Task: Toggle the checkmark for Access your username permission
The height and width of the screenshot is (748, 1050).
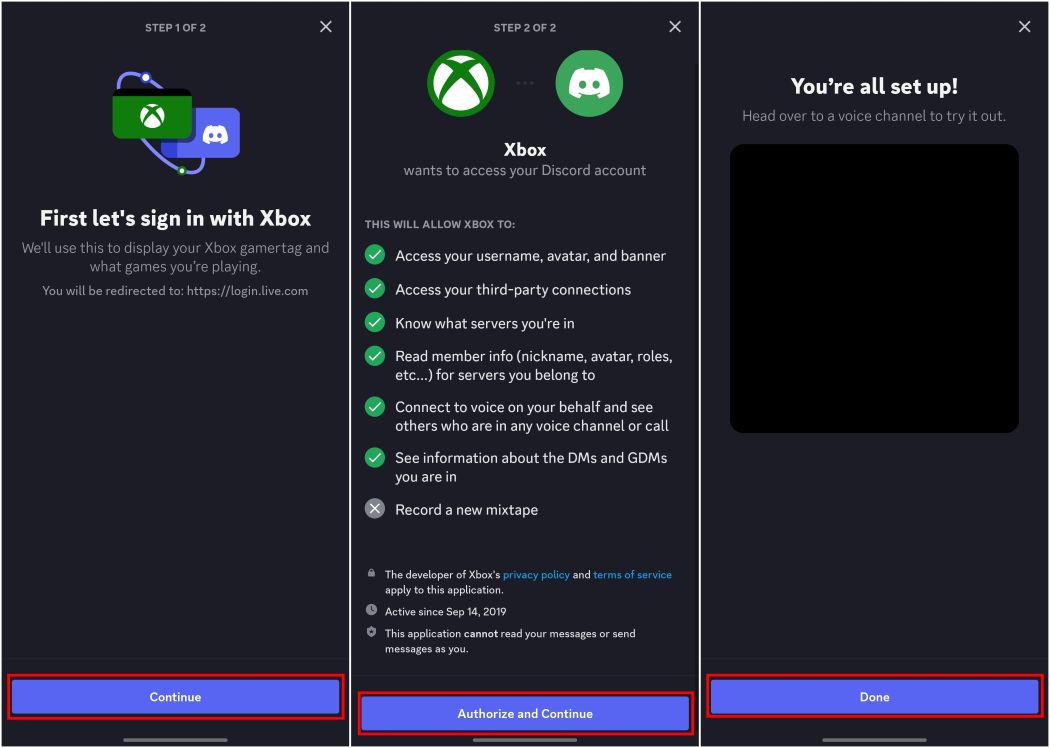Action: coord(374,255)
